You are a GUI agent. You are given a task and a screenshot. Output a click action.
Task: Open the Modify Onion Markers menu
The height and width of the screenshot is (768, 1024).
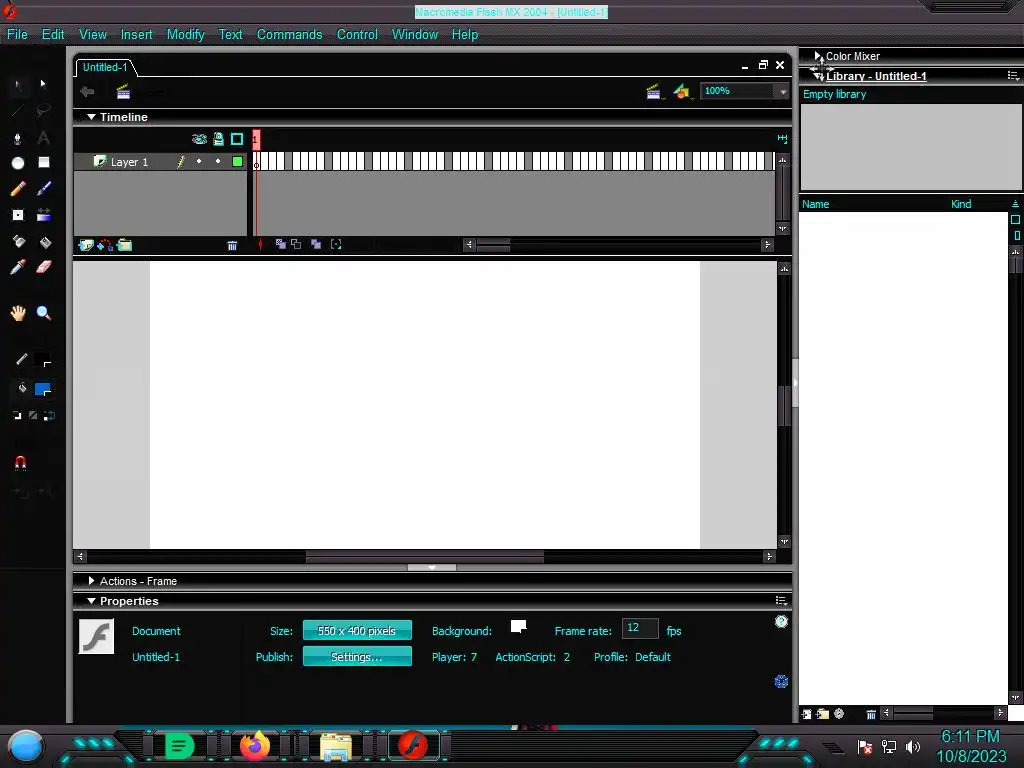pyautogui.click(x=336, y=244)
